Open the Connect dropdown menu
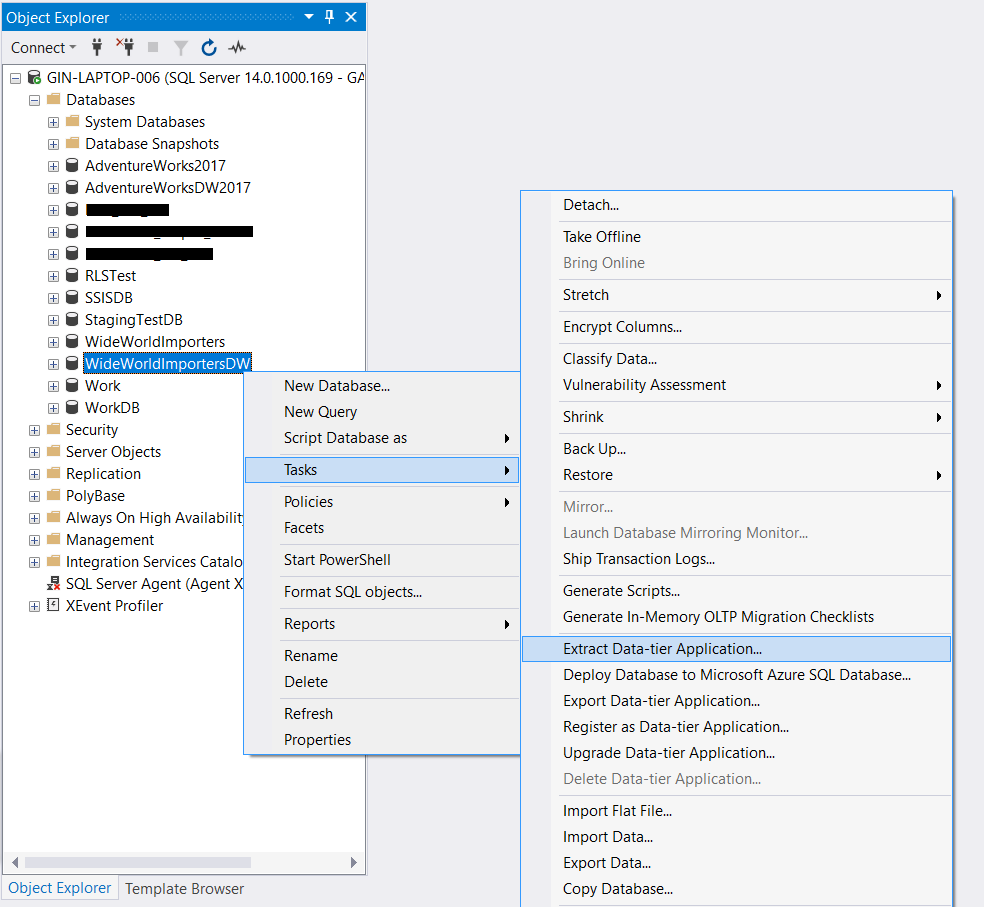Image resolution: width=984 pixels, height=907 pixels. (43, 47)
